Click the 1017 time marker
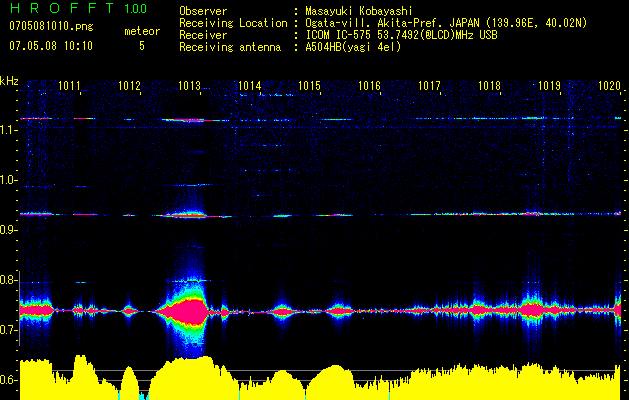This screenshot has height=400, width=629. (x=429, y=86)
